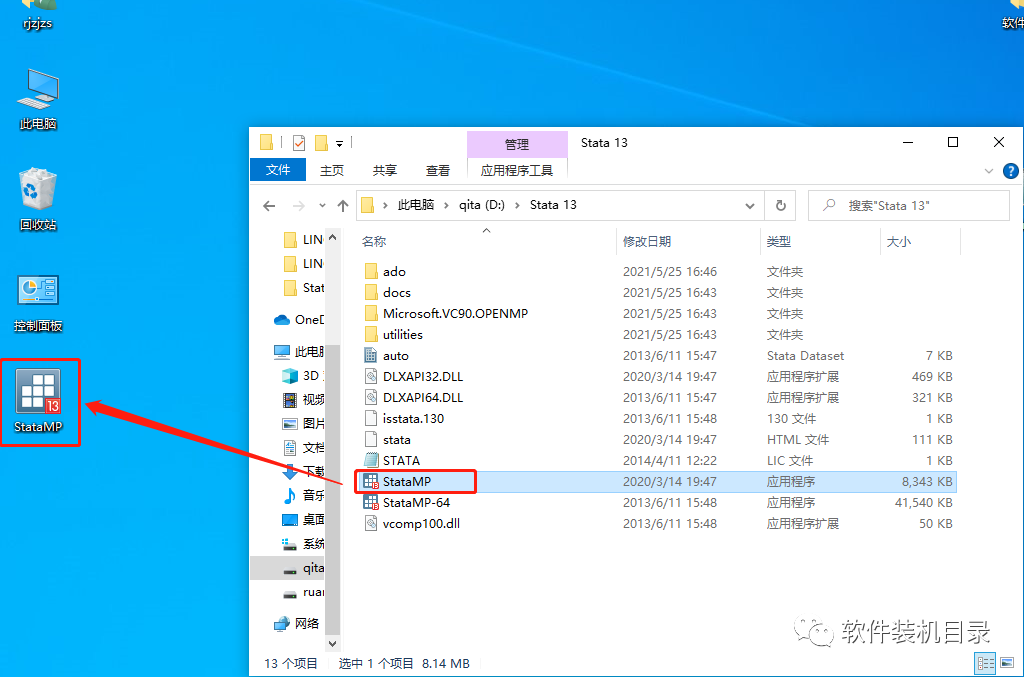The image size is (1024, 677).
Task: Open the Quick Access Toolbar dropdown
Action: [340, 144]
